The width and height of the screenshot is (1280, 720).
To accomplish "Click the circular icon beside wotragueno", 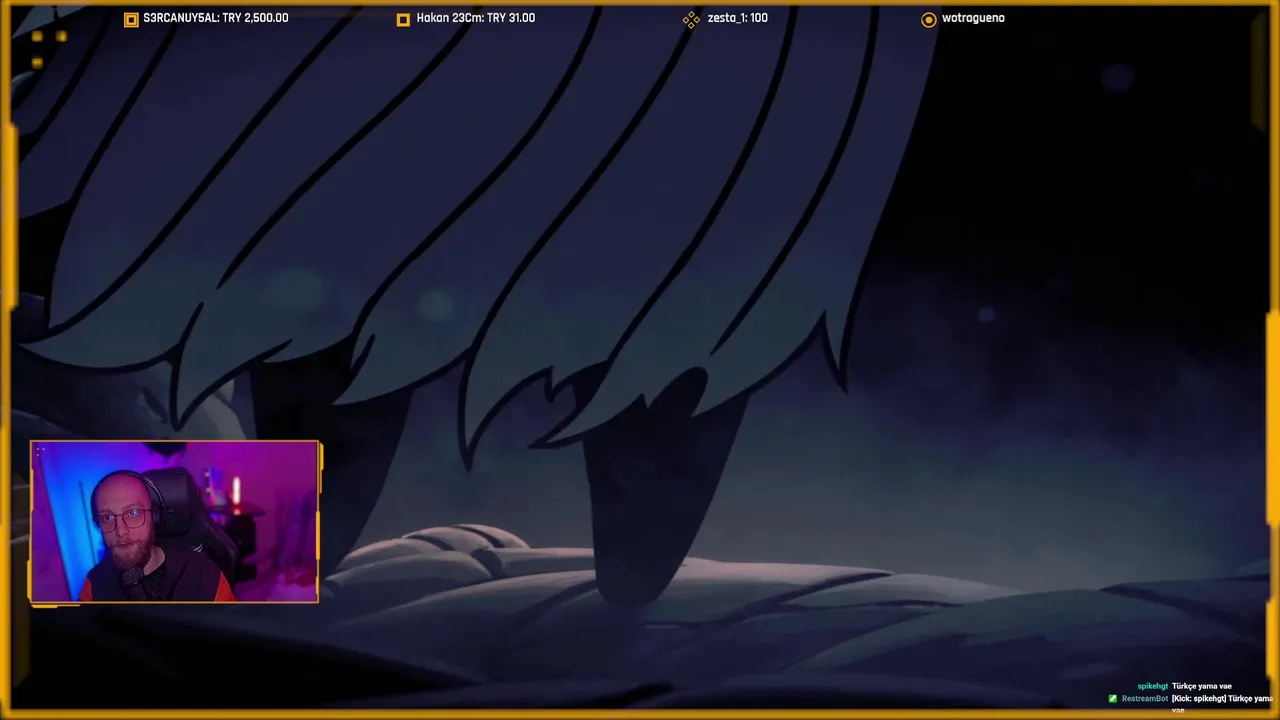I will pyautogui.click(x=929, y=19).
